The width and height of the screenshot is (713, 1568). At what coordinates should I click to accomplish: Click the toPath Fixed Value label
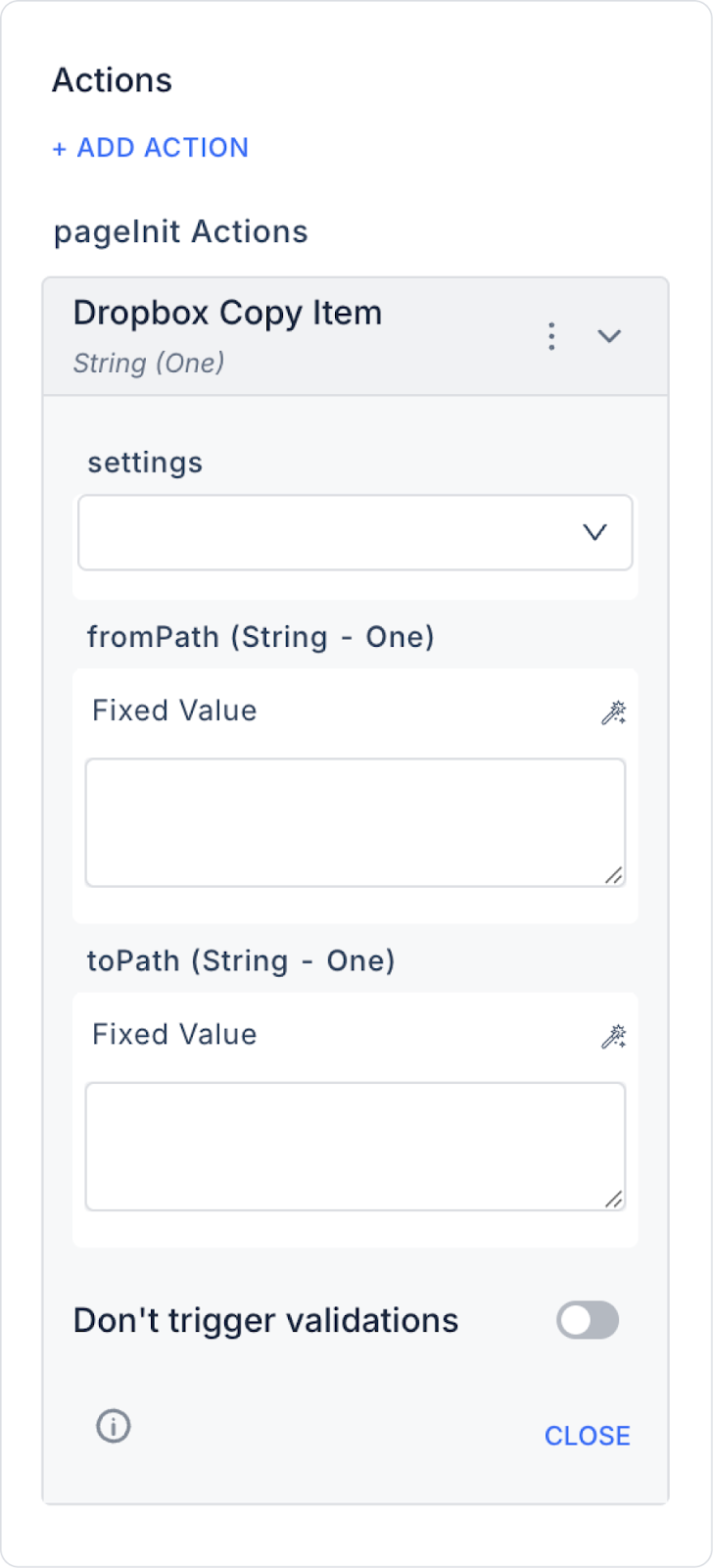click(x=174, y=1034)
